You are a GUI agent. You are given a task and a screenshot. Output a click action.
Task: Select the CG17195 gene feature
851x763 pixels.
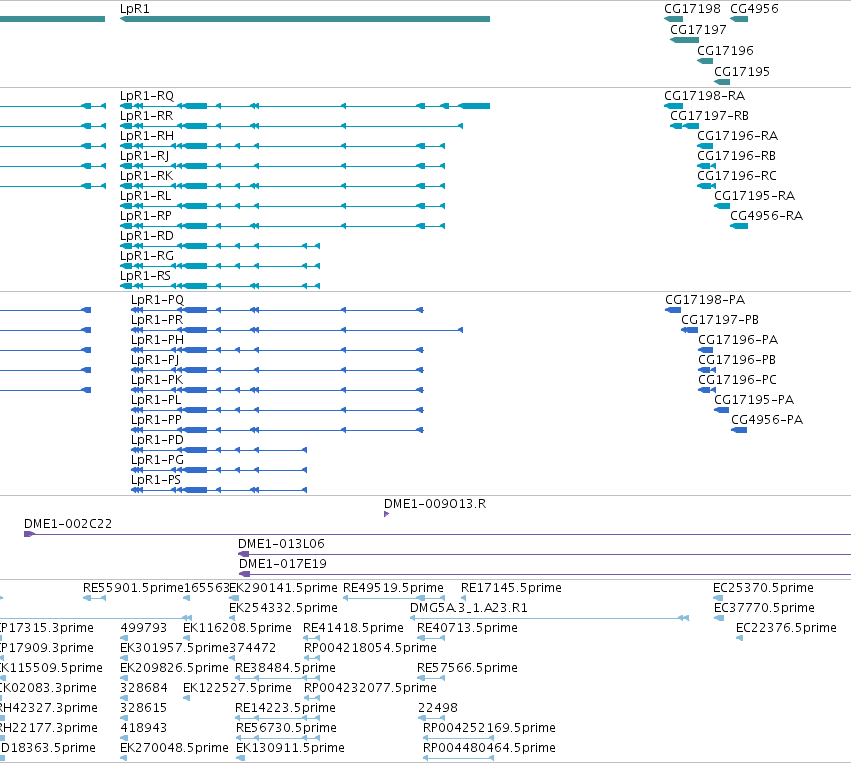722,82
